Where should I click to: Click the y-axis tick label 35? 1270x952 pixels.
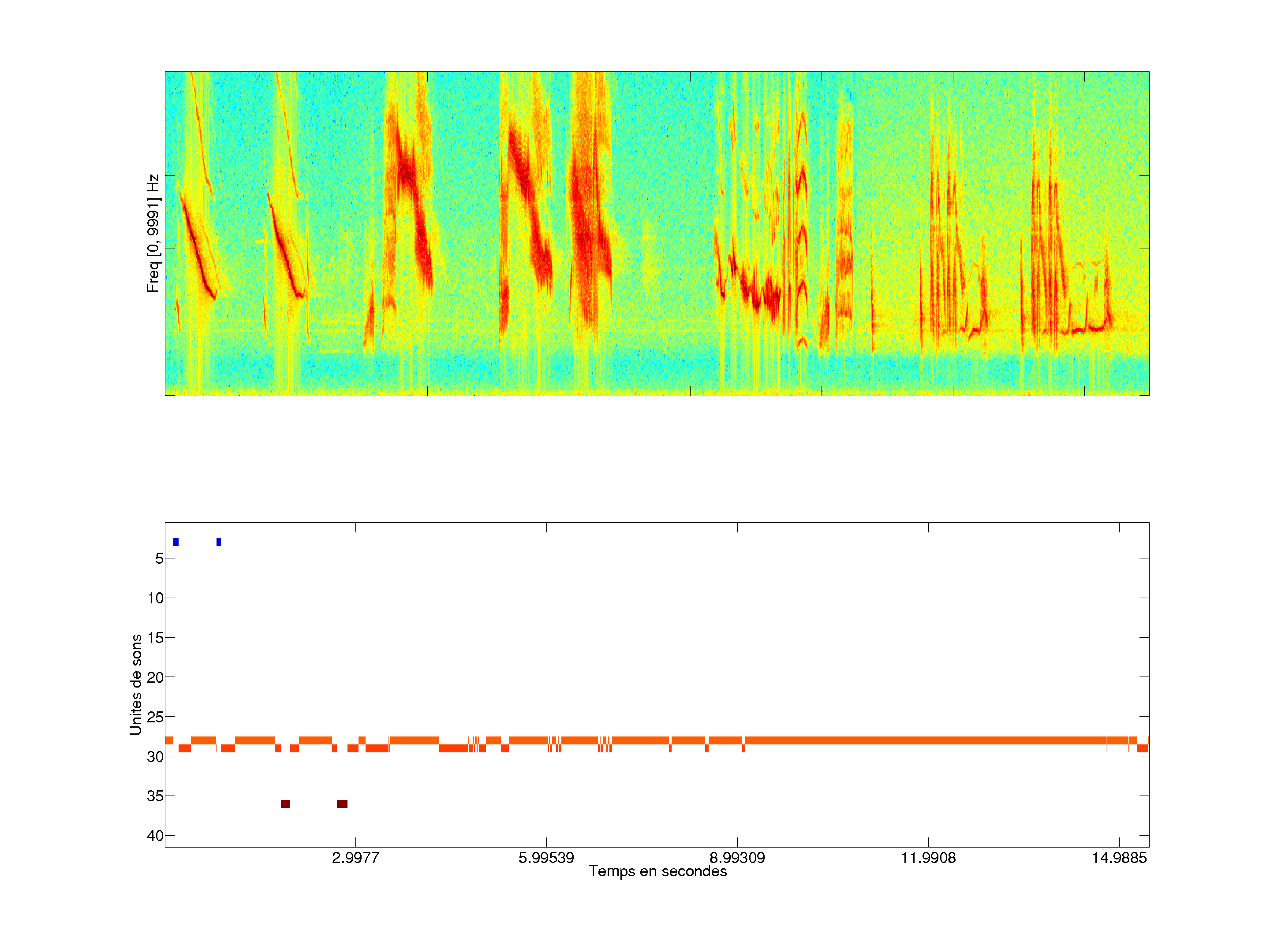155,796
